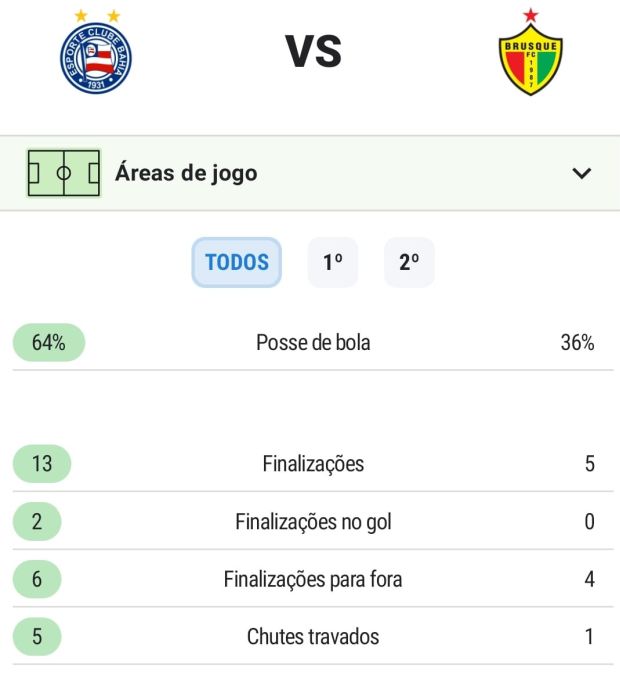Click the Esporte Clube Bahia crest

point(96,57)
